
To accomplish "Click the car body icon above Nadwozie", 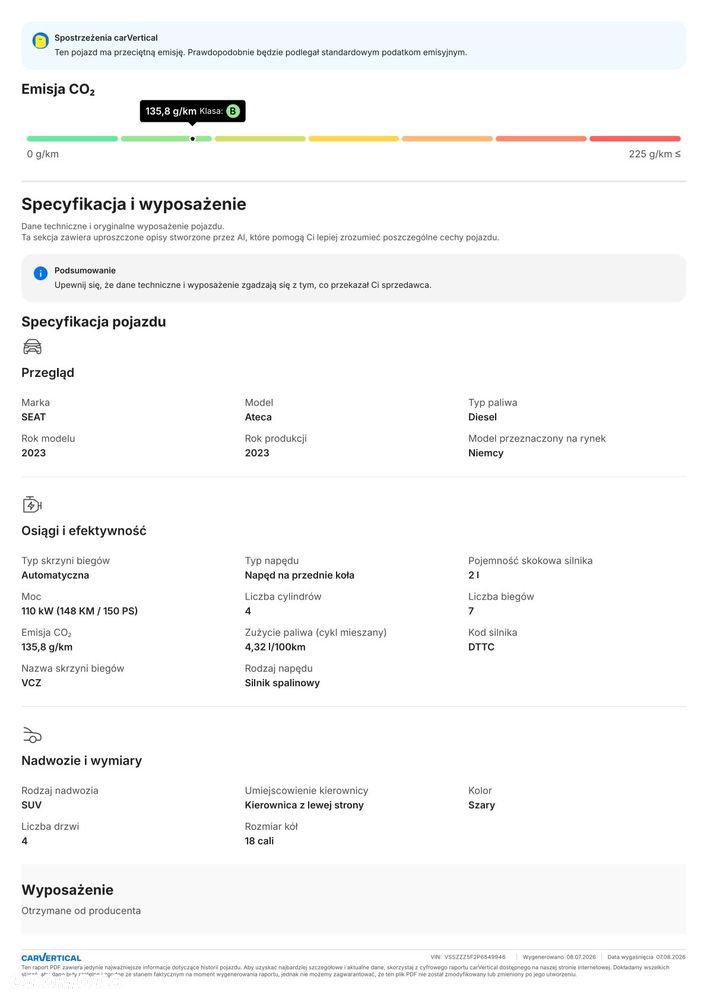I will 32,735.
